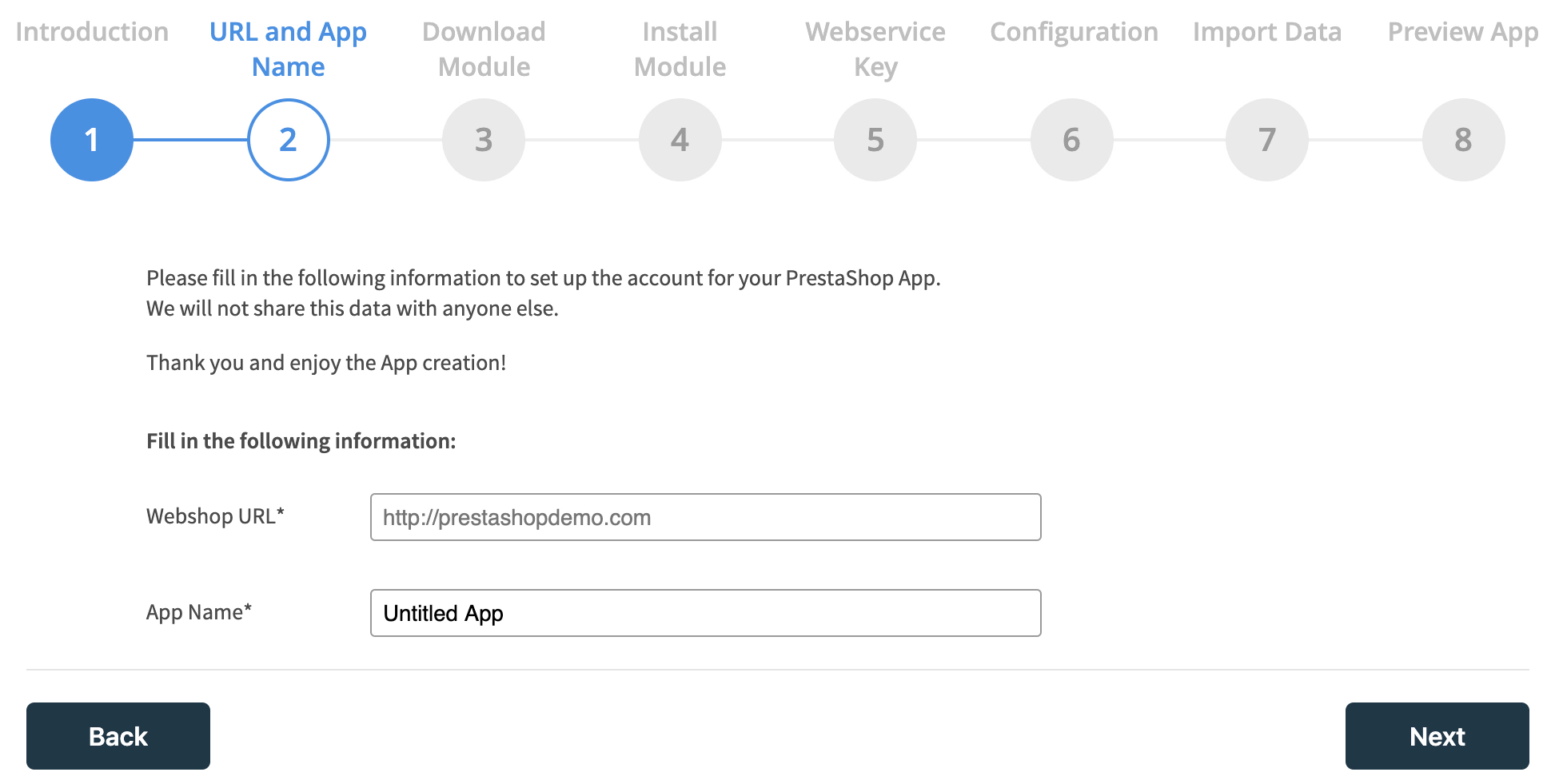Image resolution: width=1555 pixels, height=784 pixels.
Task: Open Download Module step label
Action: (484, 49)
